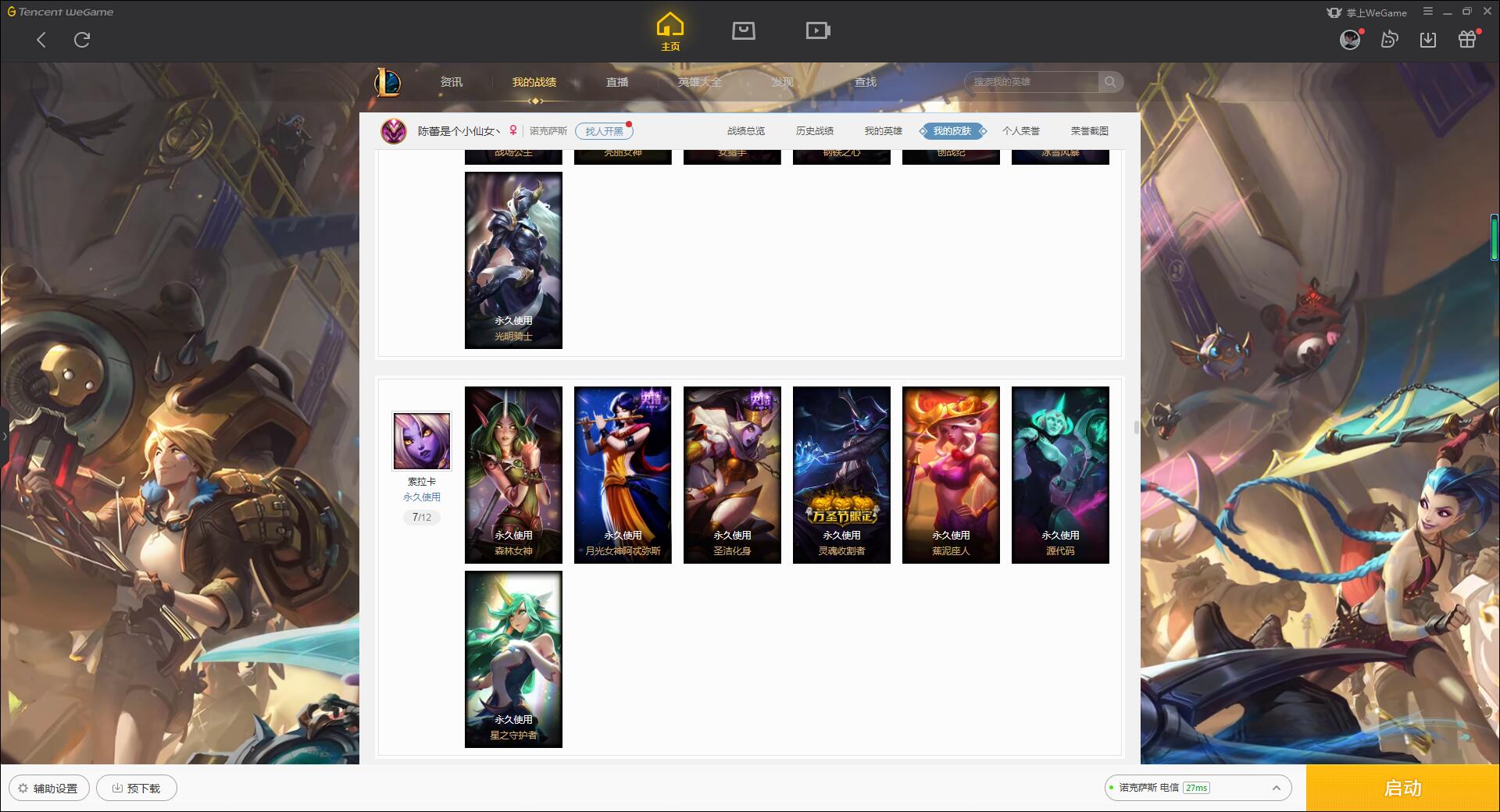Open the user avatar profile icon
The image size is (1500, 812).
1350,40
